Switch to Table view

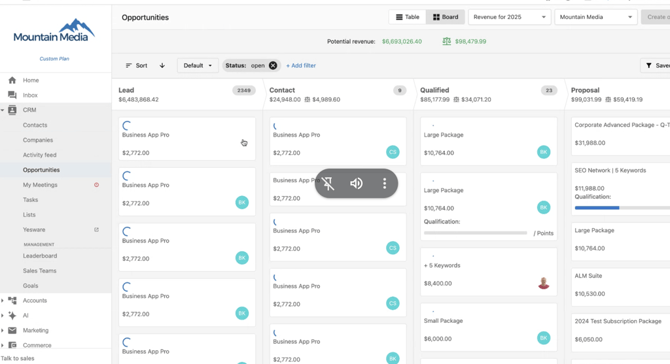408,17
